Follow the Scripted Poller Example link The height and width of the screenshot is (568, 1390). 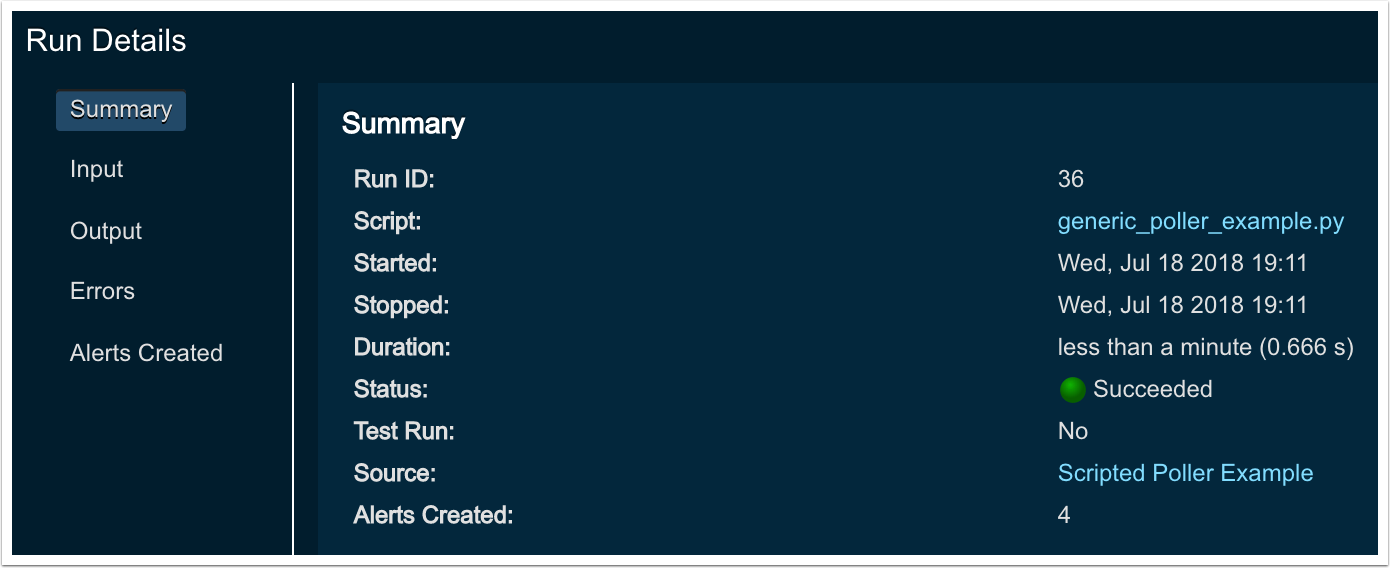coord(1185,473)
